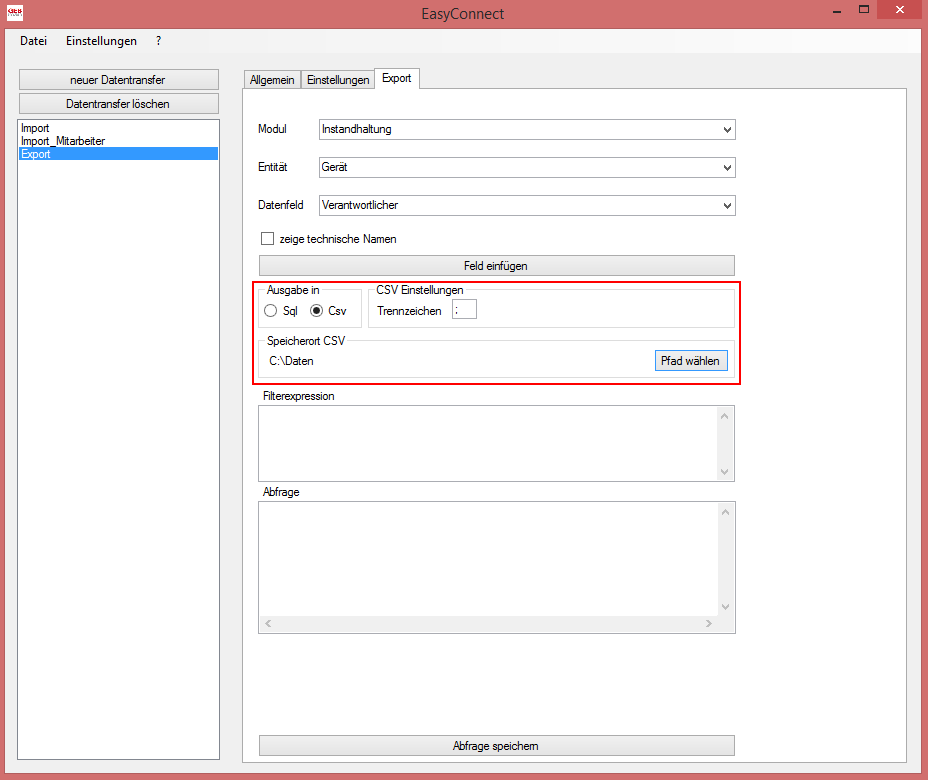Open the Datei menu
Screen dimensions: 928x780
tap(33, 41)
